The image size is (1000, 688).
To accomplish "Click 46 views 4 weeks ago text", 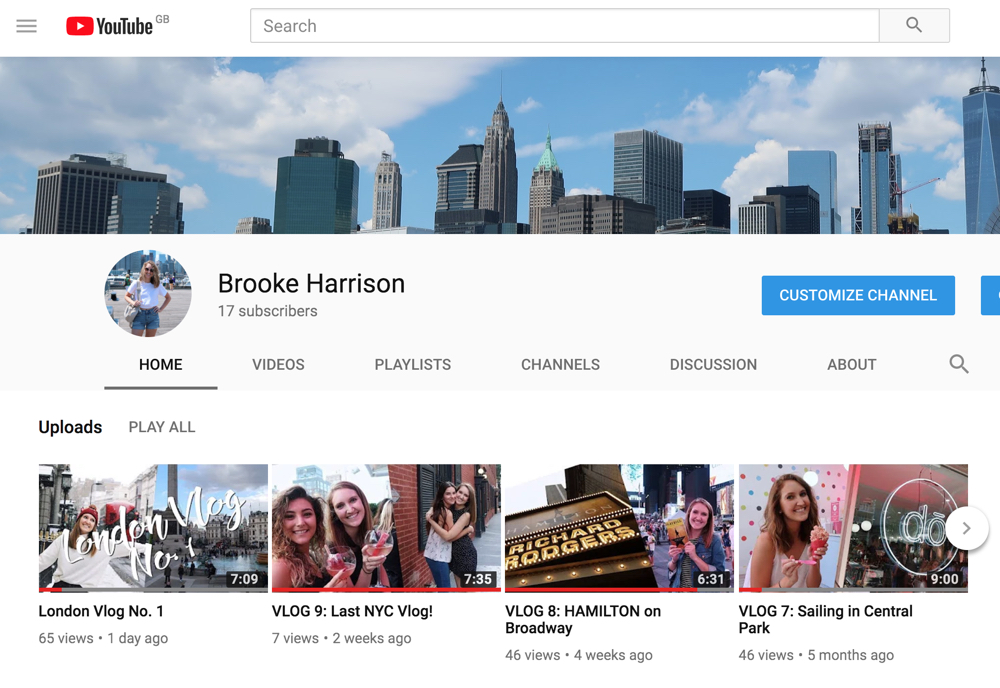I will pyautogui.click(x=578, y=655).
